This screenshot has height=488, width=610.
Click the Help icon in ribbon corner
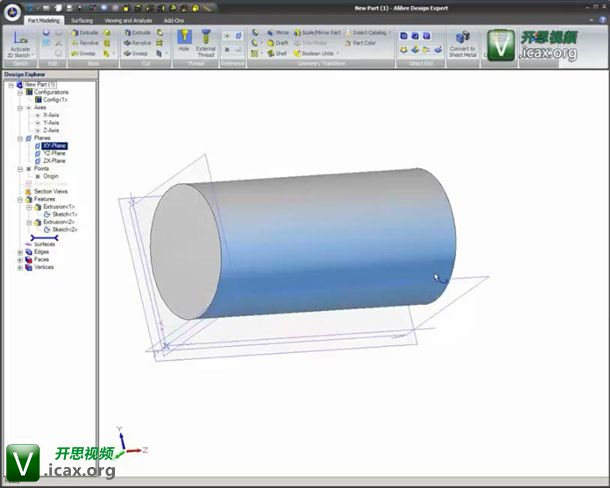pyautogui.click(x=605, y=19)
